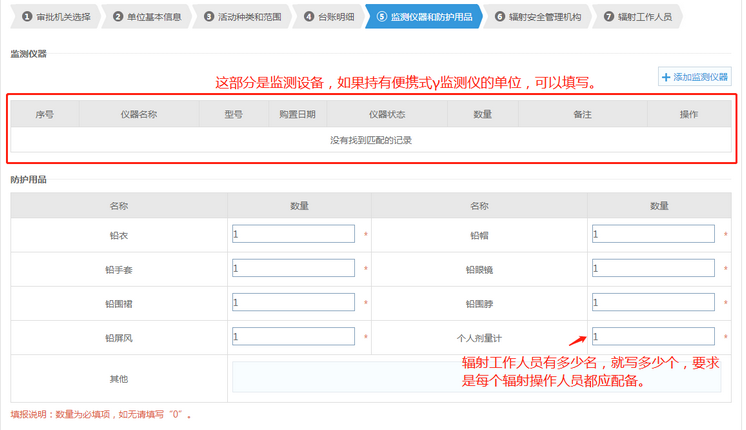746x430 pixels.
Task: Click the 其他 label cell
Action: pyautogui.click(x=119, y=379)
